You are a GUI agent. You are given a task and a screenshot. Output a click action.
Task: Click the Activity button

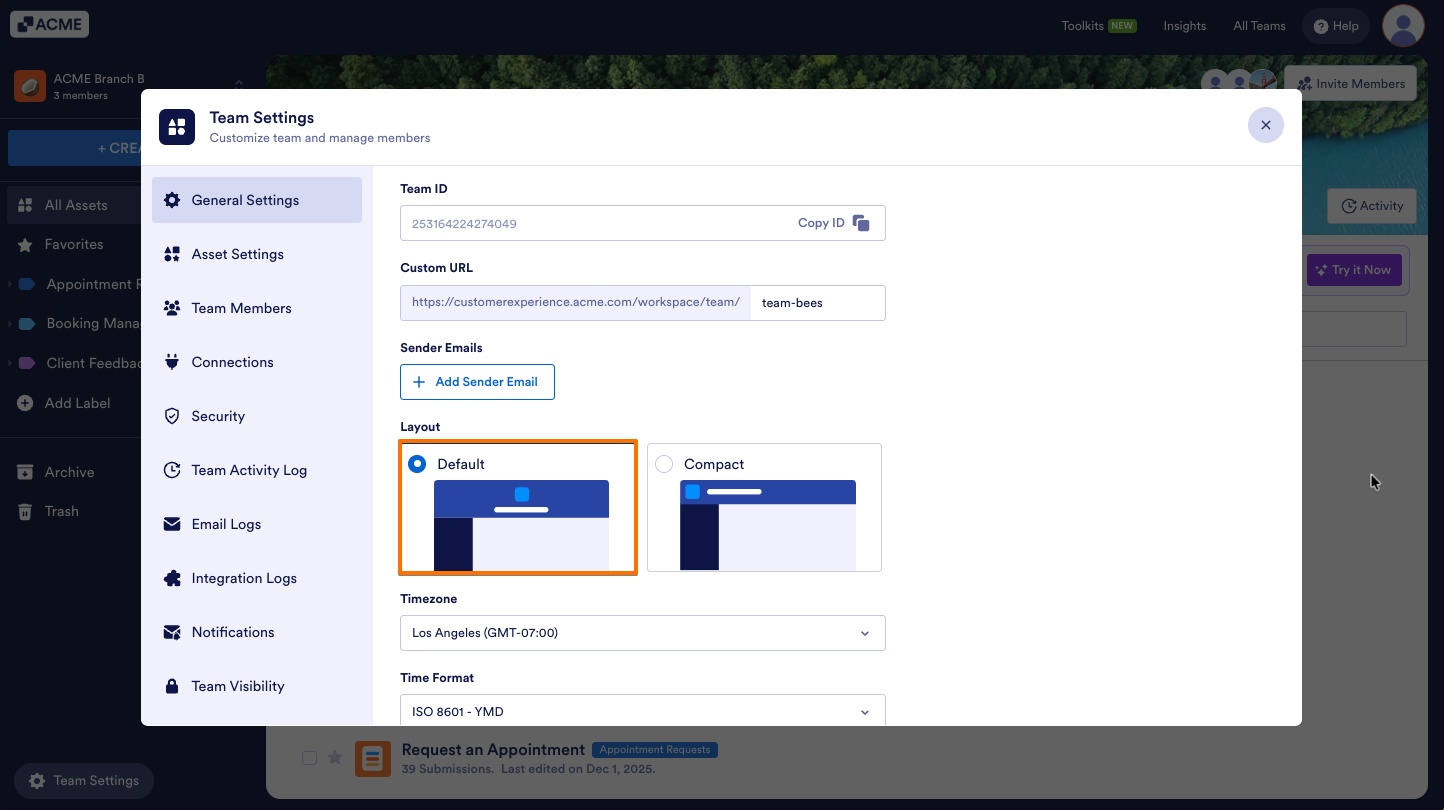[1372, 206]
